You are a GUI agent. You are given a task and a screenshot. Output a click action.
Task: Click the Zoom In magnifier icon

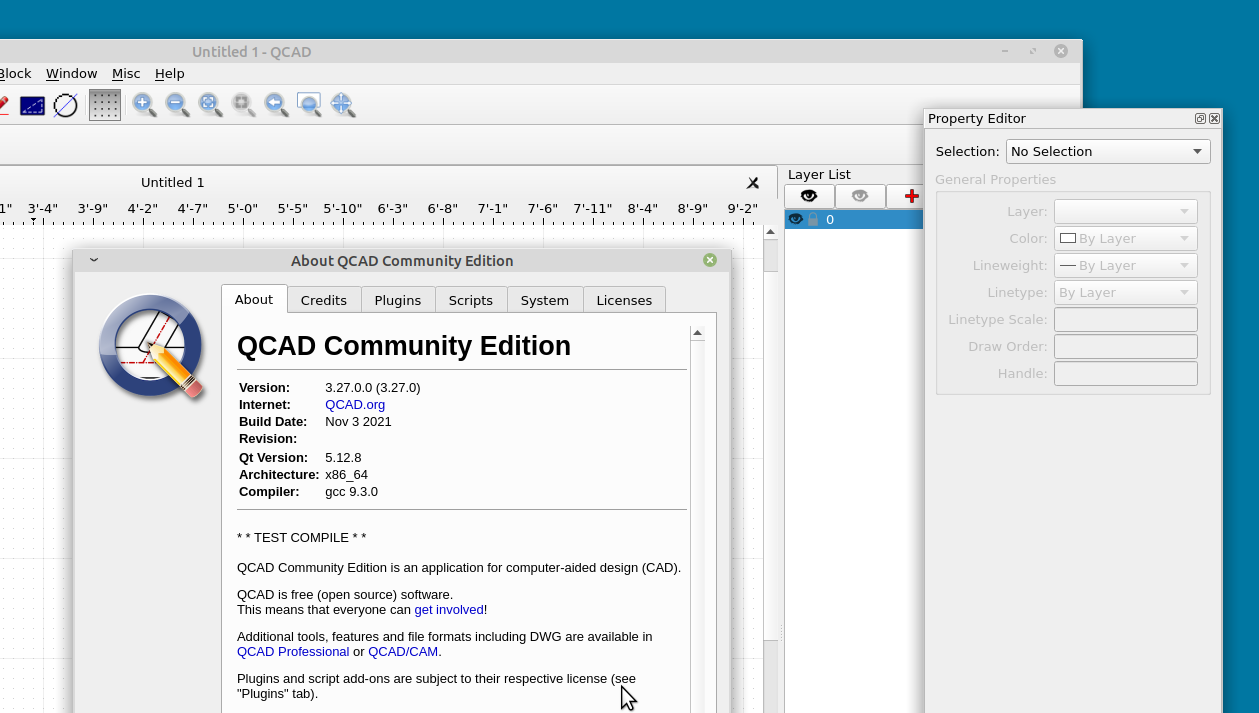click(144, 104)
